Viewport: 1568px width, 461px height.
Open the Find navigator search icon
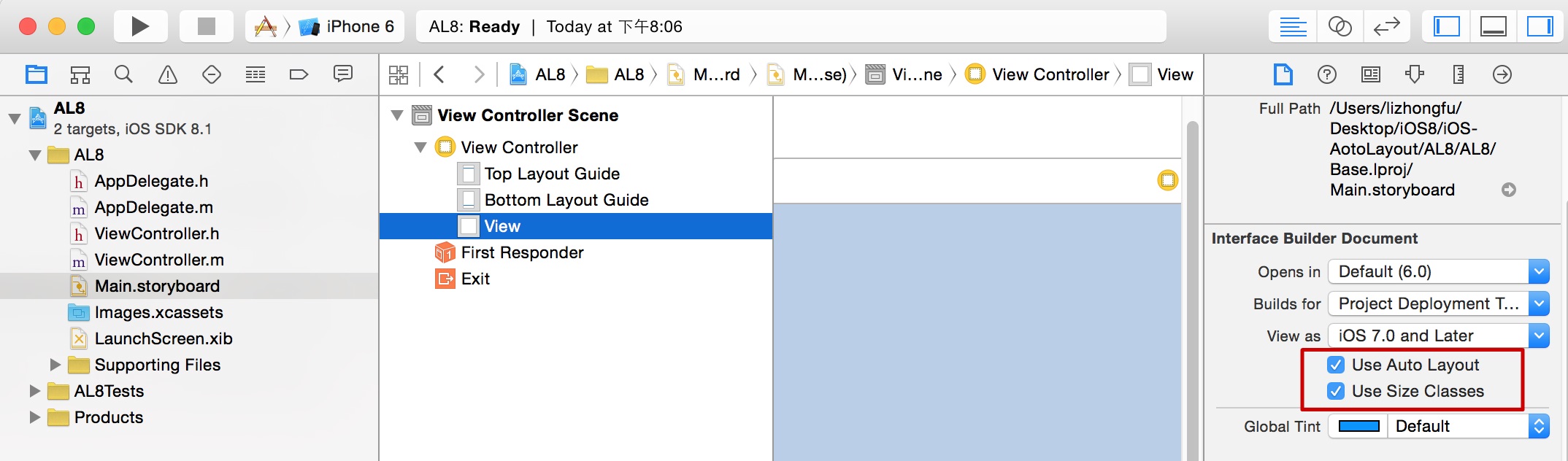click(123, 74)
